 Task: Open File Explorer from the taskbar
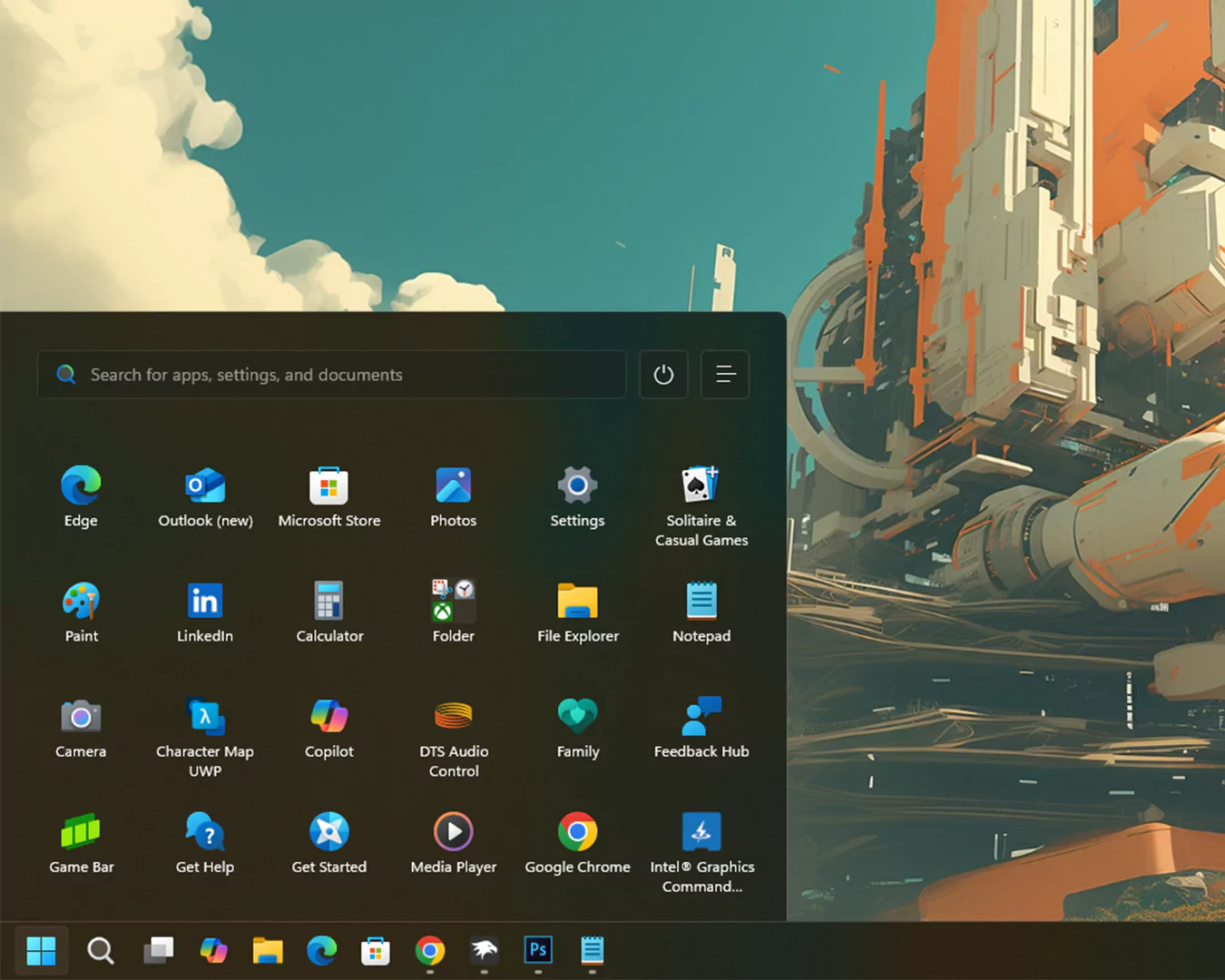(268, 950)
